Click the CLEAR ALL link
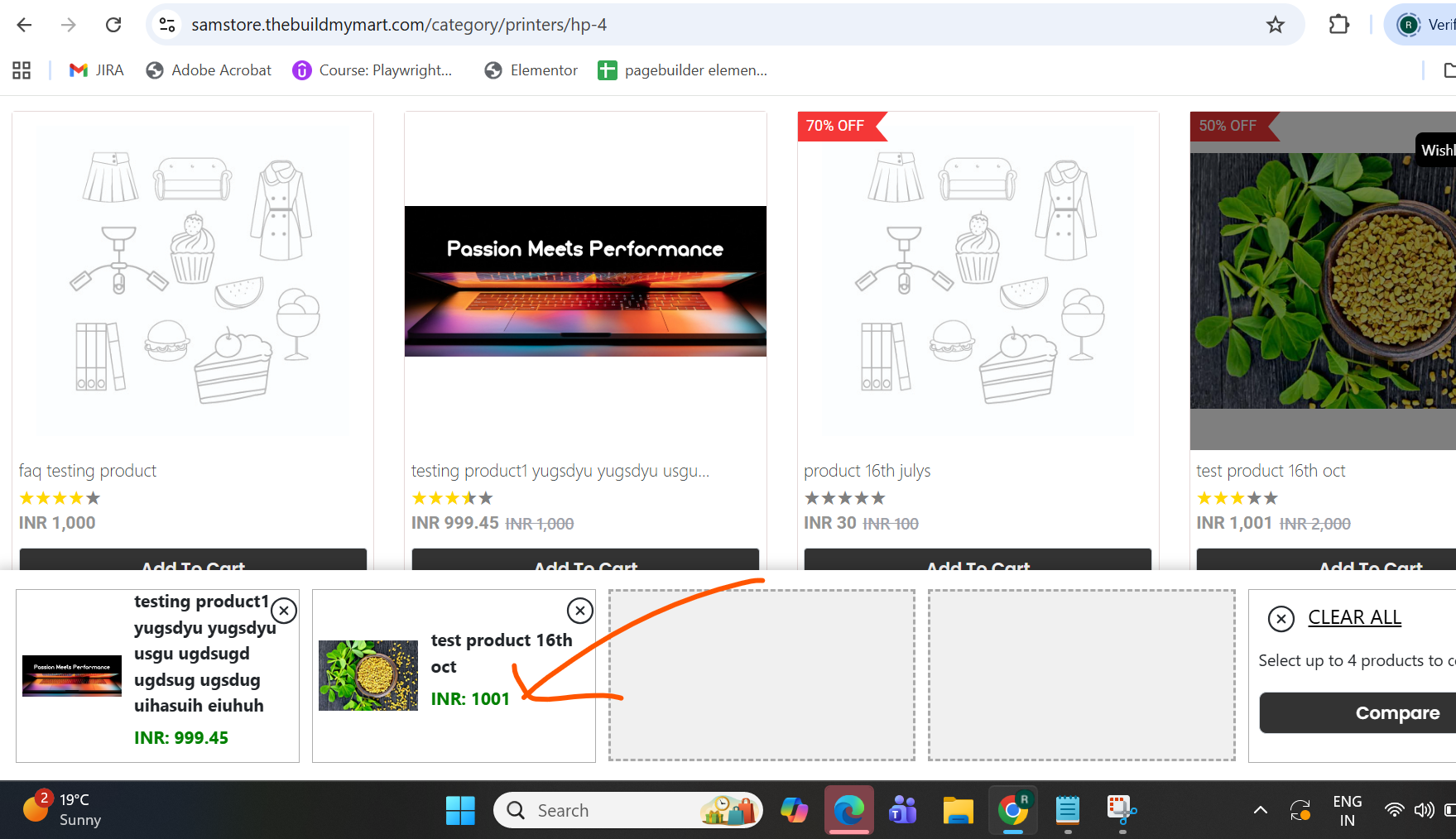The width and height of the screenshot is (1456, 839). pyautogui.click(x=1354, y=617)
